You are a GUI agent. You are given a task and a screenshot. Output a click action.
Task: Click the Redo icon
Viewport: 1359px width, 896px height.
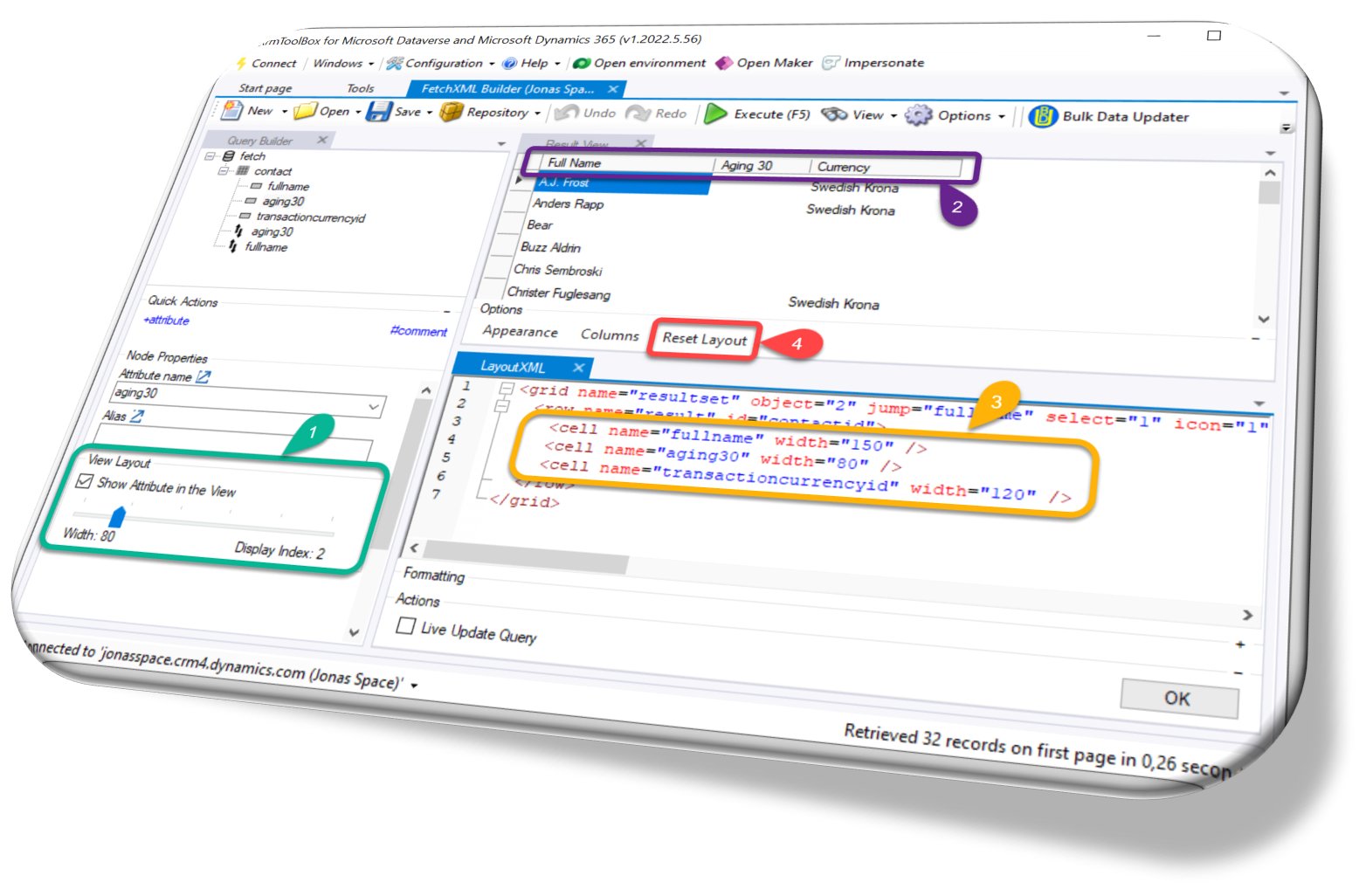639,114
